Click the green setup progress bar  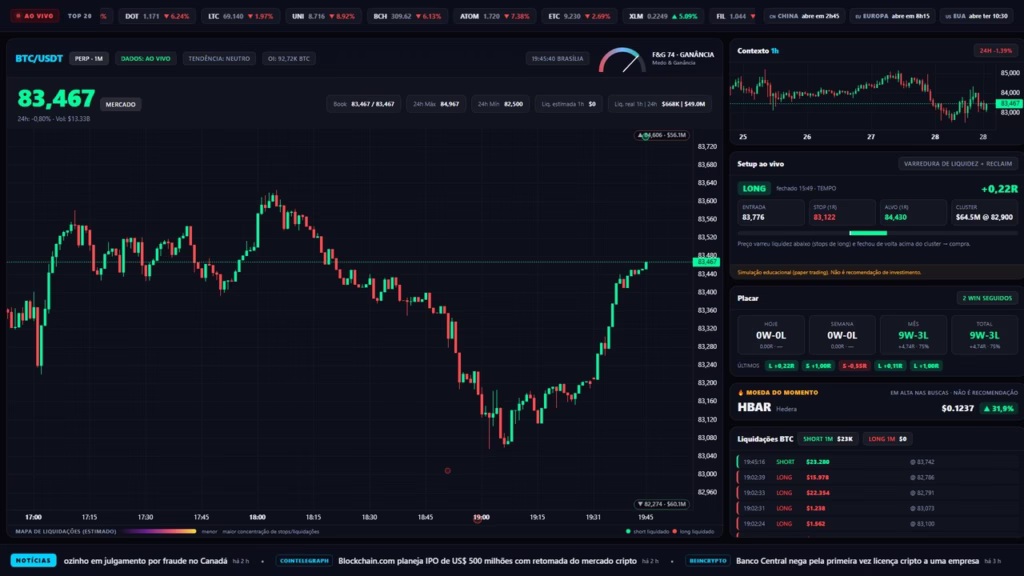(x=868, y=232)
